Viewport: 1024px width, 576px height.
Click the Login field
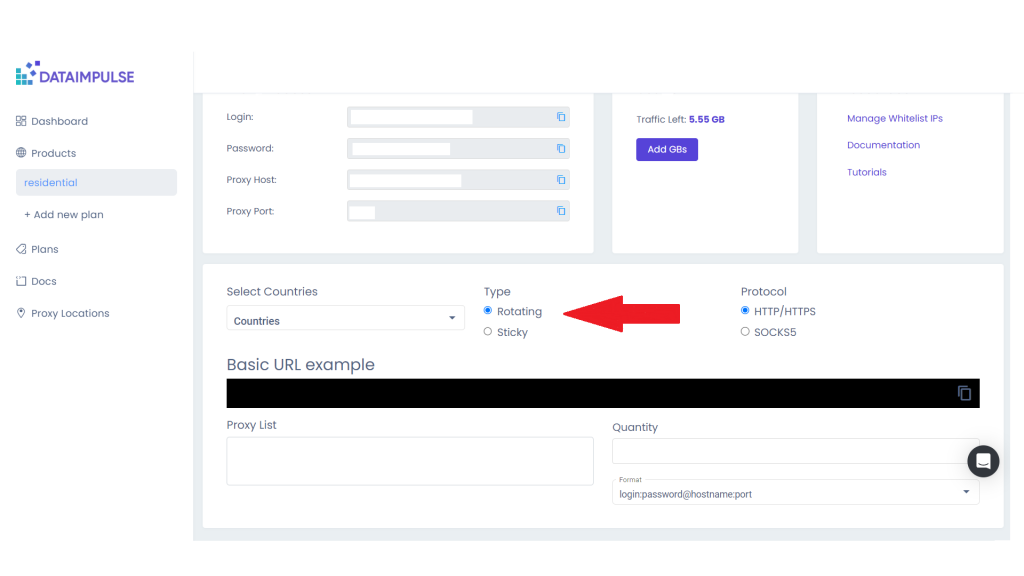tap(458, 117)
